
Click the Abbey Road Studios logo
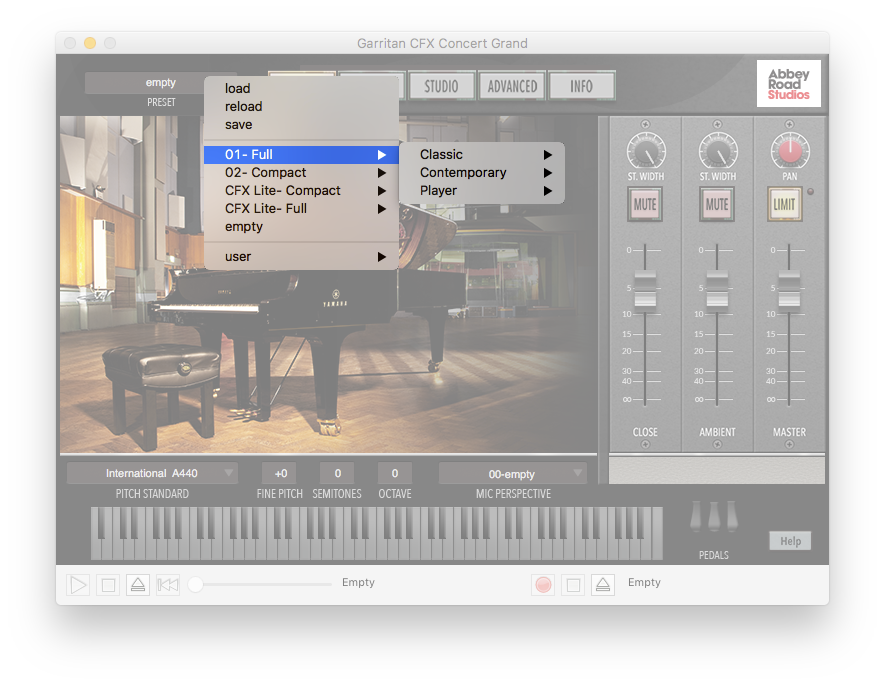[x=788, y=84]
